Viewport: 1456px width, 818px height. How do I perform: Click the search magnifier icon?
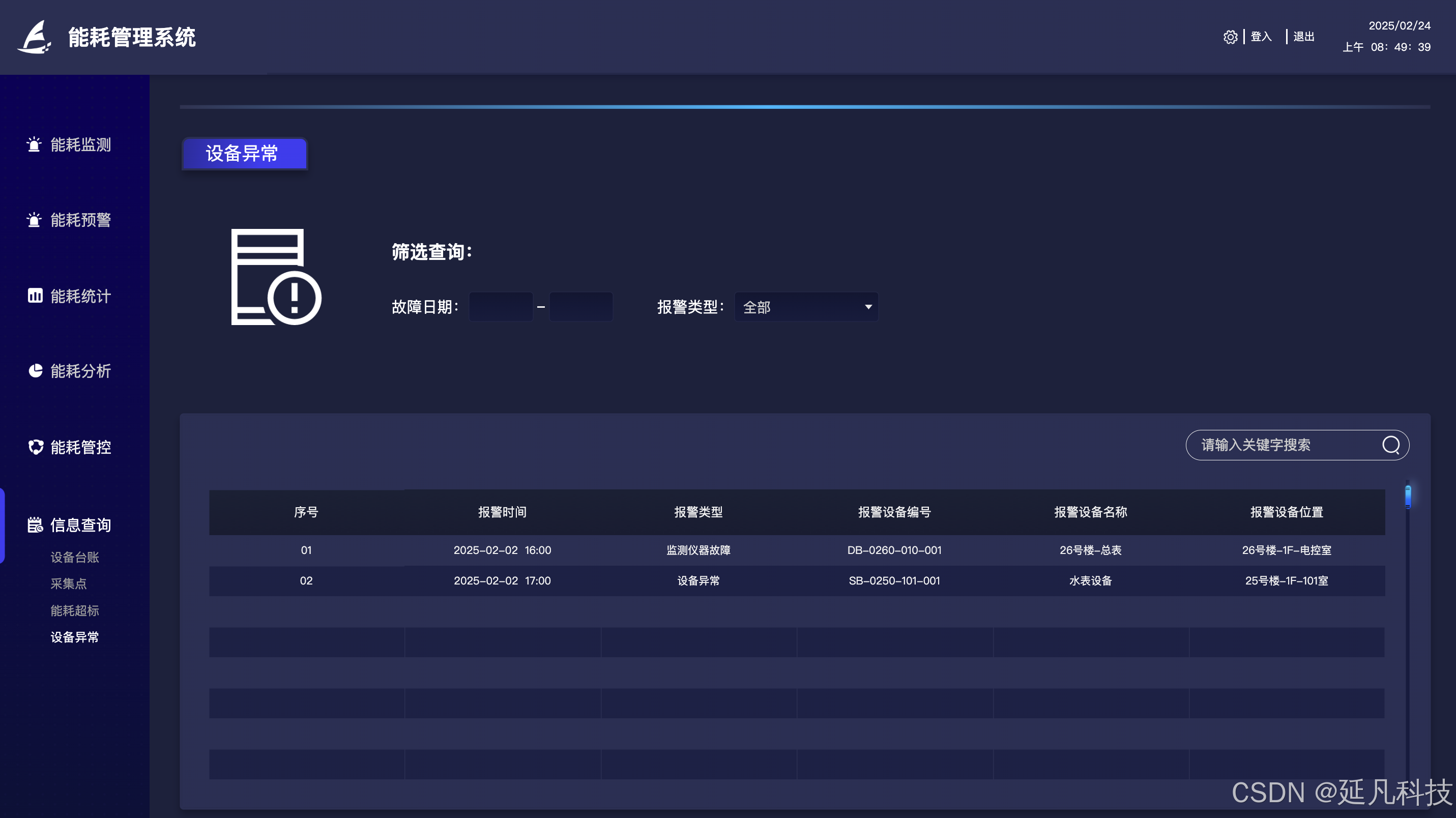coord(1390,445)
